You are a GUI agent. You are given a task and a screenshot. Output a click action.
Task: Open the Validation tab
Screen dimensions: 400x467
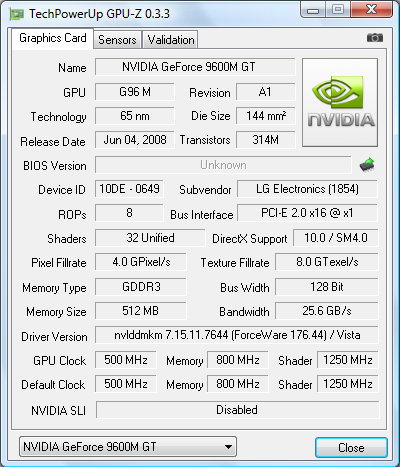[x=171, y=40]
